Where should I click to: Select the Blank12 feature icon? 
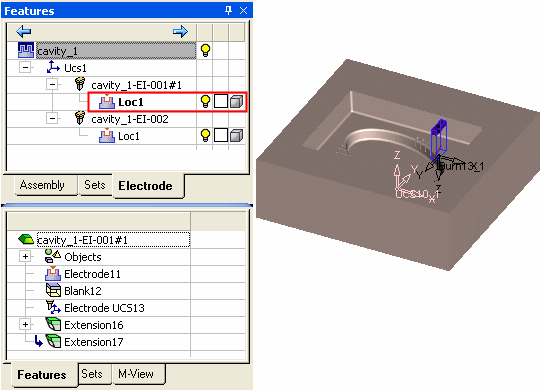pos(53,290)
